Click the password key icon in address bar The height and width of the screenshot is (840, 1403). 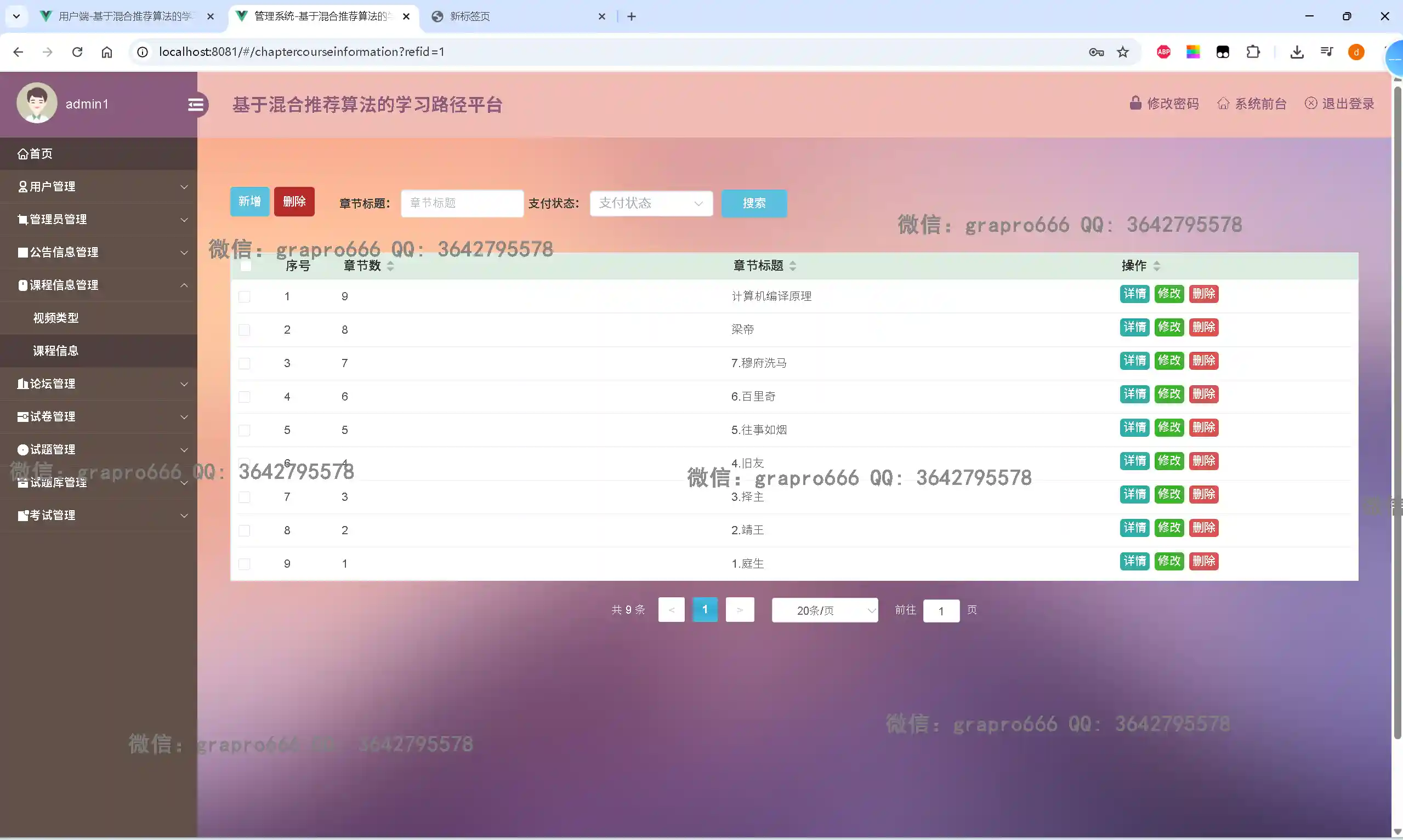pos(1096,52)
